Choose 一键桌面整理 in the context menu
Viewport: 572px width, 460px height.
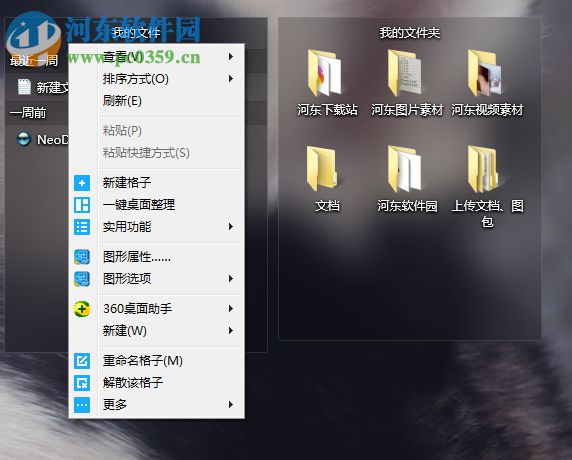click(156, 205)
